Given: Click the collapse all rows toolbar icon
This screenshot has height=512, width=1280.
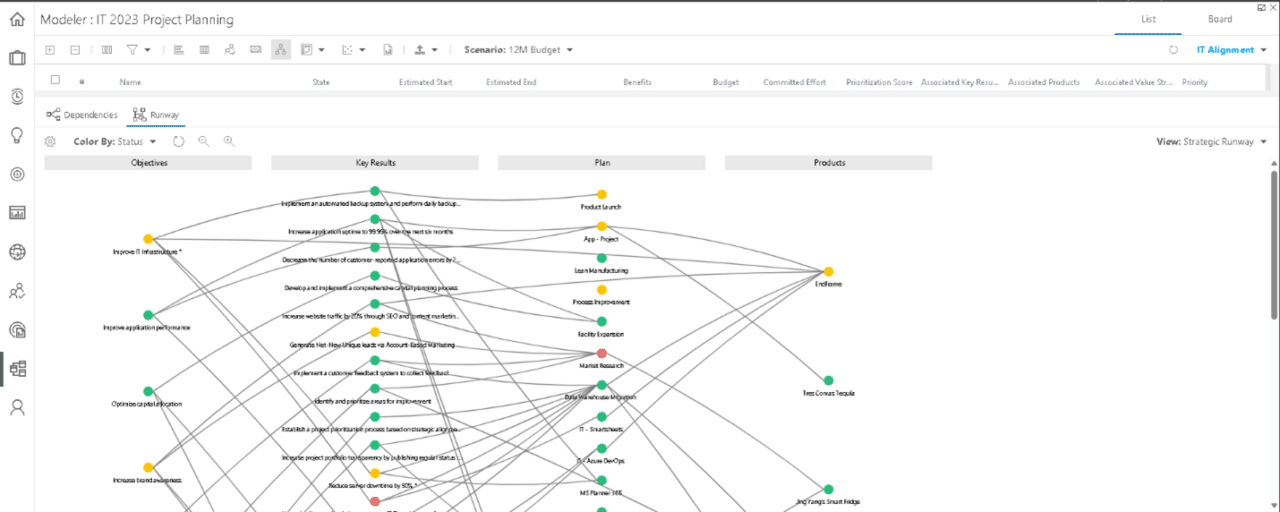Looking at the screenshot, I should [75, 50].
